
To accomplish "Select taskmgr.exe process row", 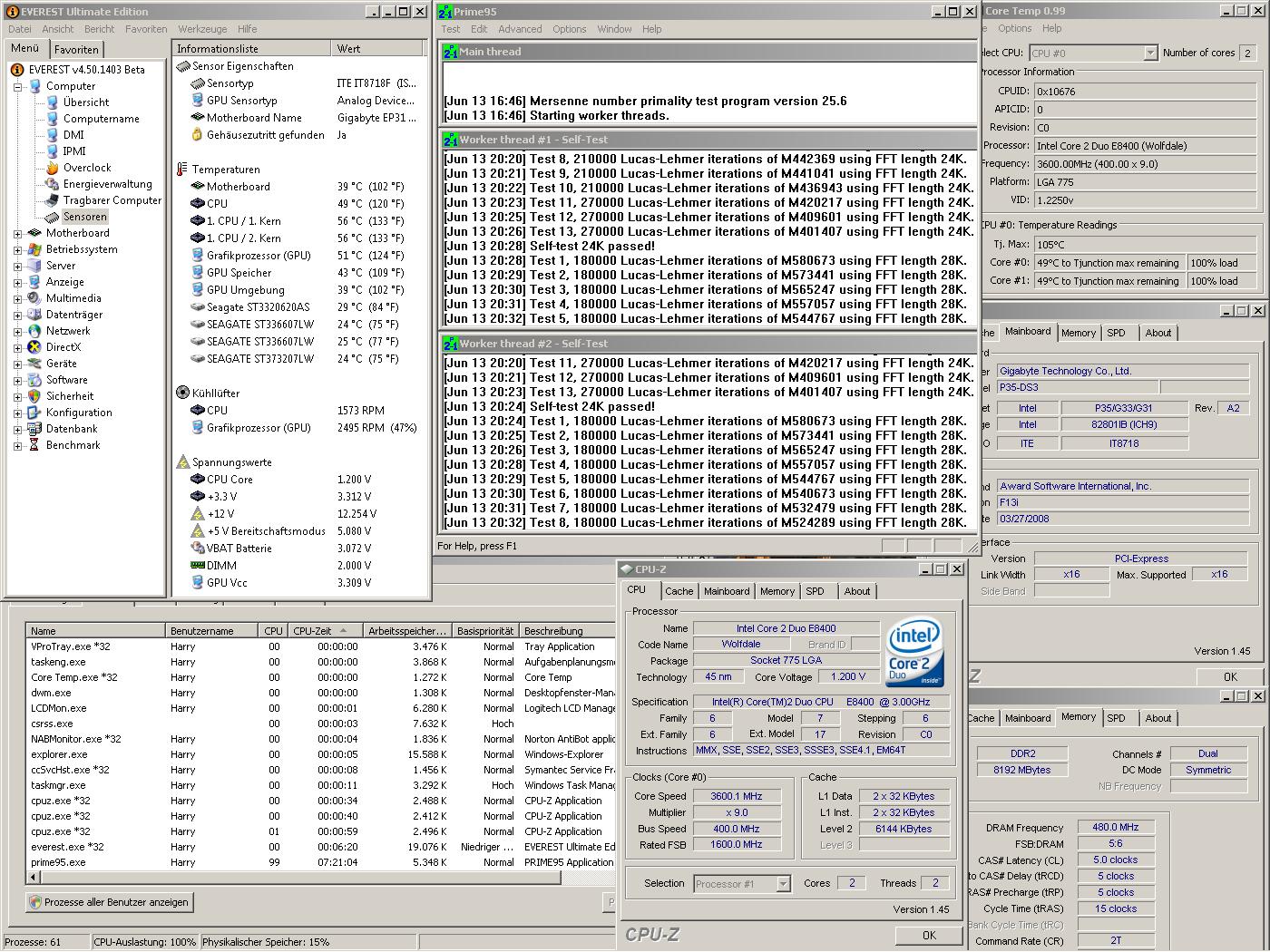I will 321,785.
